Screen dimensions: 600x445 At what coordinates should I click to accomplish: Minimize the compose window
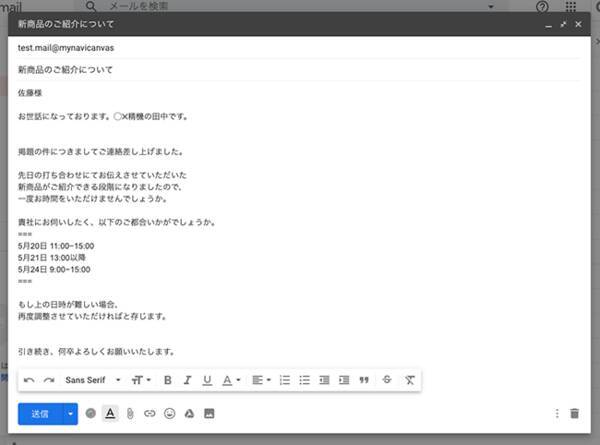pyautogui.click(x=548, y=25)
